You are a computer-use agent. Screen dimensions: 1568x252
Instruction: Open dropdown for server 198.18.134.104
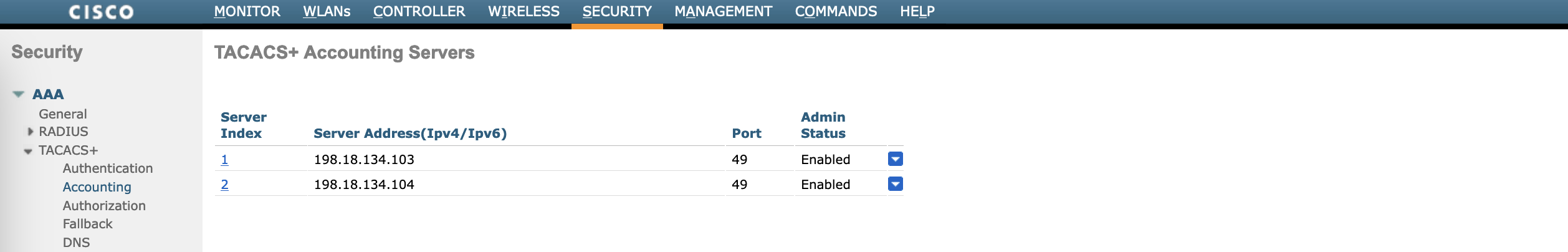coord(895,184)
